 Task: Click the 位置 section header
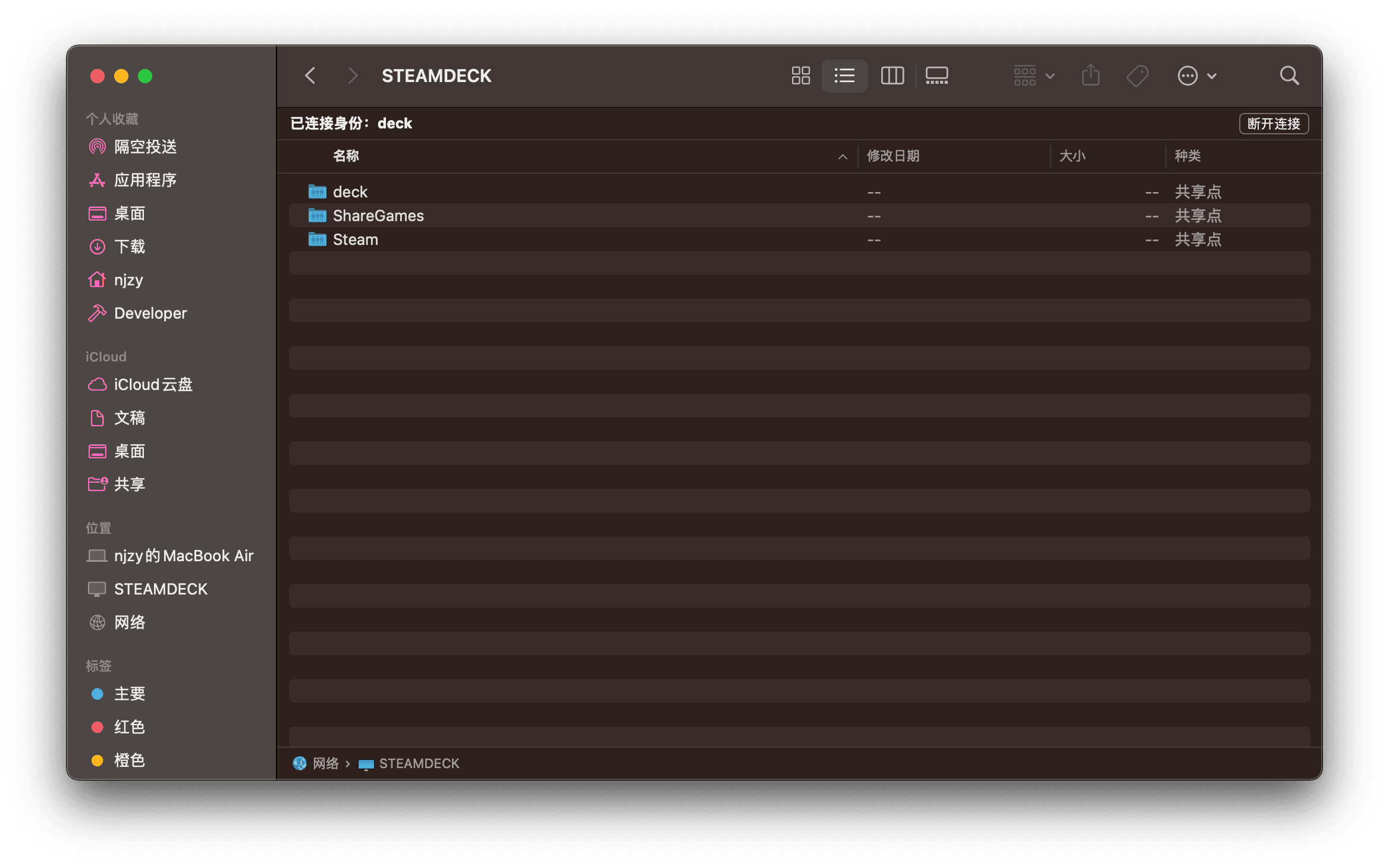pos(98,528)
